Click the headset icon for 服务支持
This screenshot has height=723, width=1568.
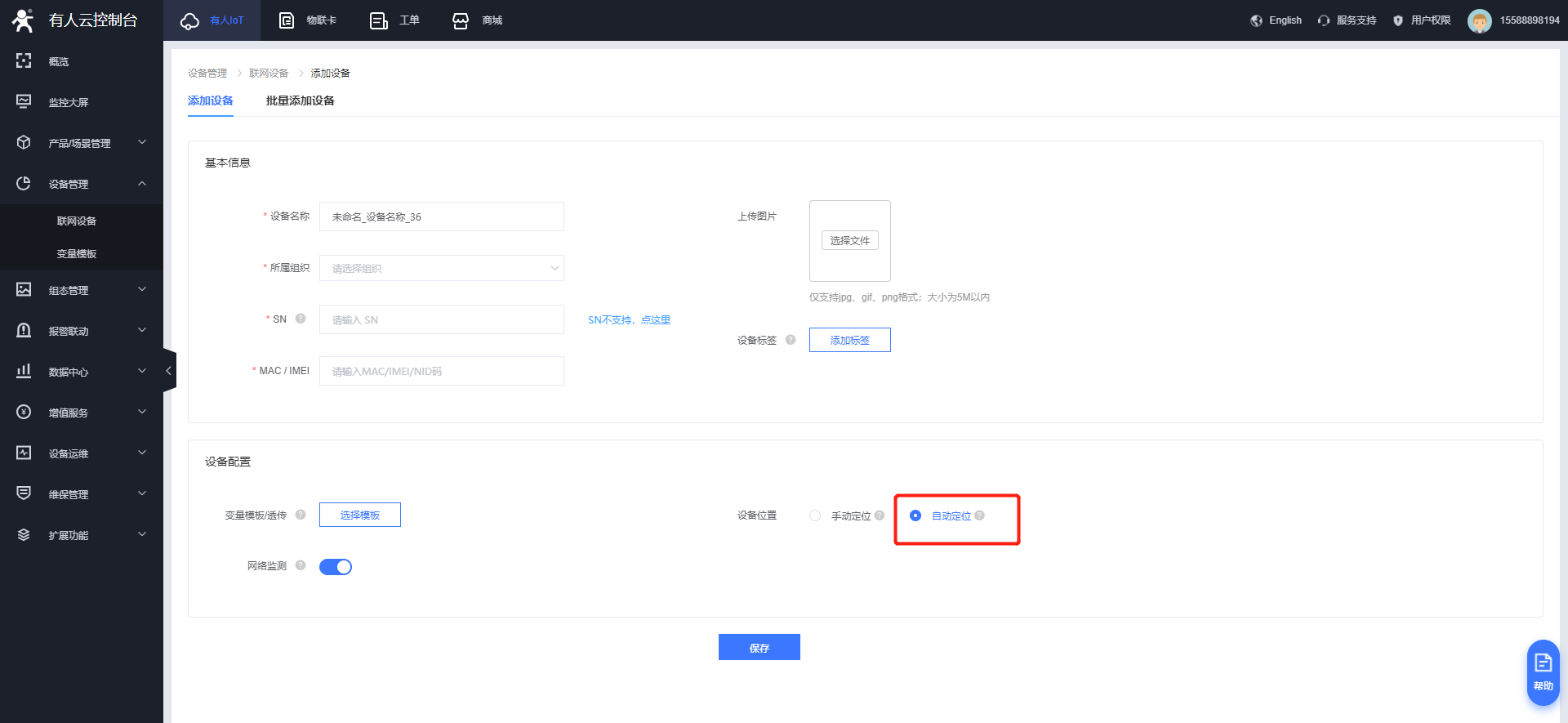coord(1324,20)
